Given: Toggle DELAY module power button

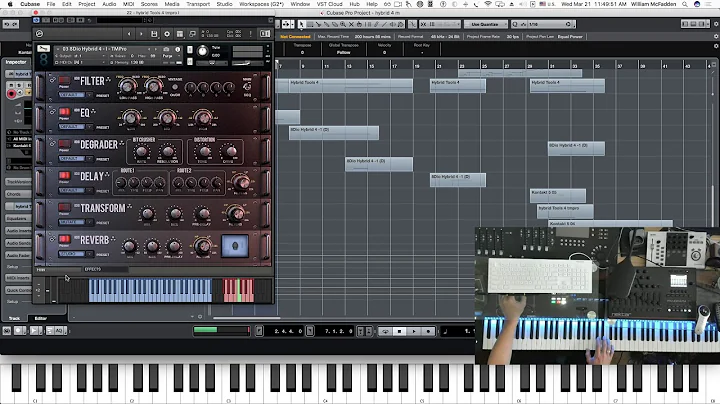Looking at the screenshot, I should tap(64, 175).
